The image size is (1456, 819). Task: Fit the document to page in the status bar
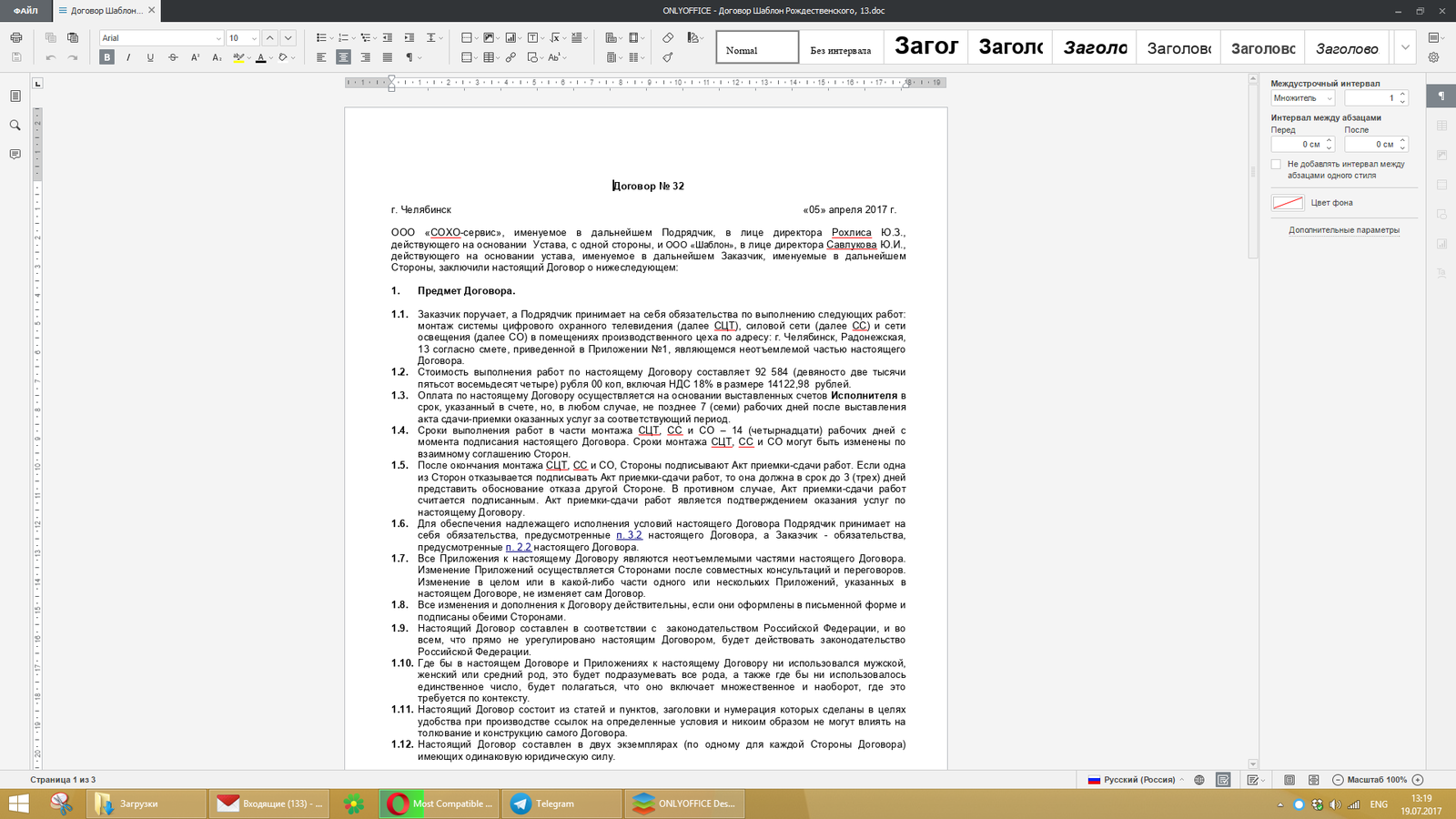[1289, 780]
